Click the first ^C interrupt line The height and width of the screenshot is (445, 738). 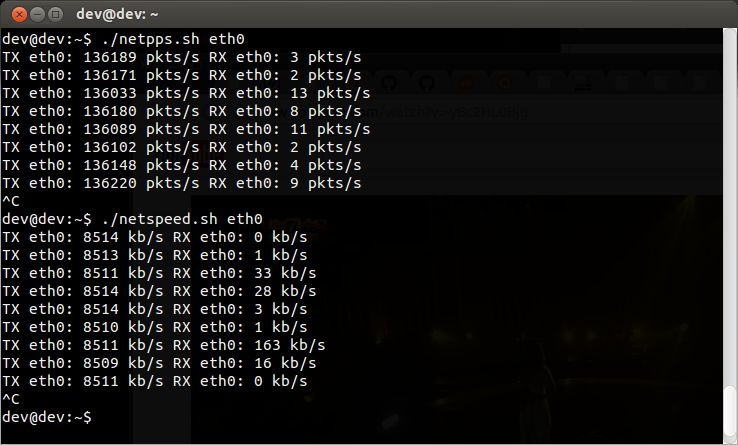coord(11,201)
